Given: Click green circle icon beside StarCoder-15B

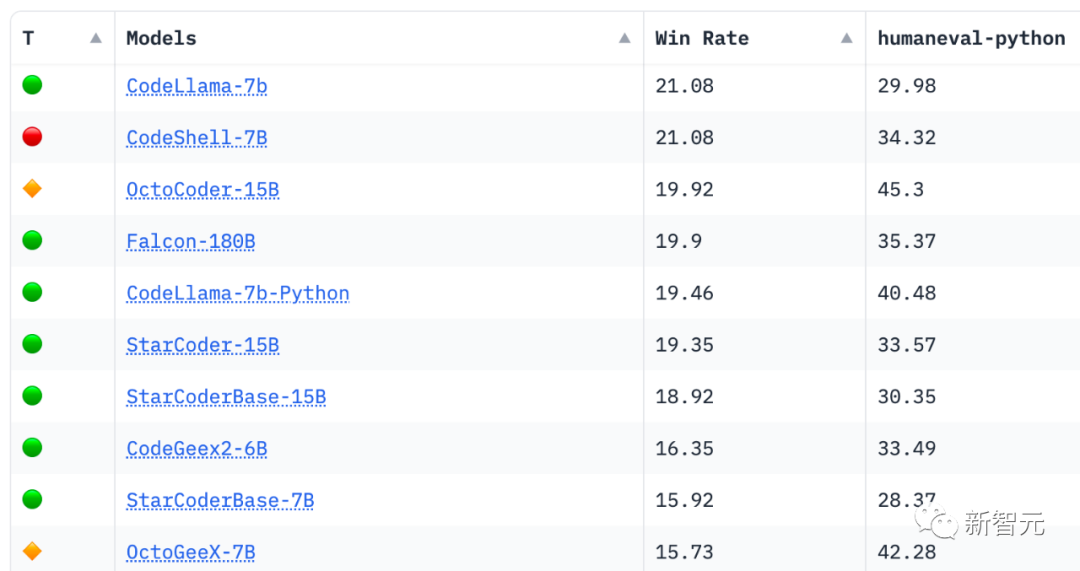Looking at the screenshot, I should click(32, 344).
